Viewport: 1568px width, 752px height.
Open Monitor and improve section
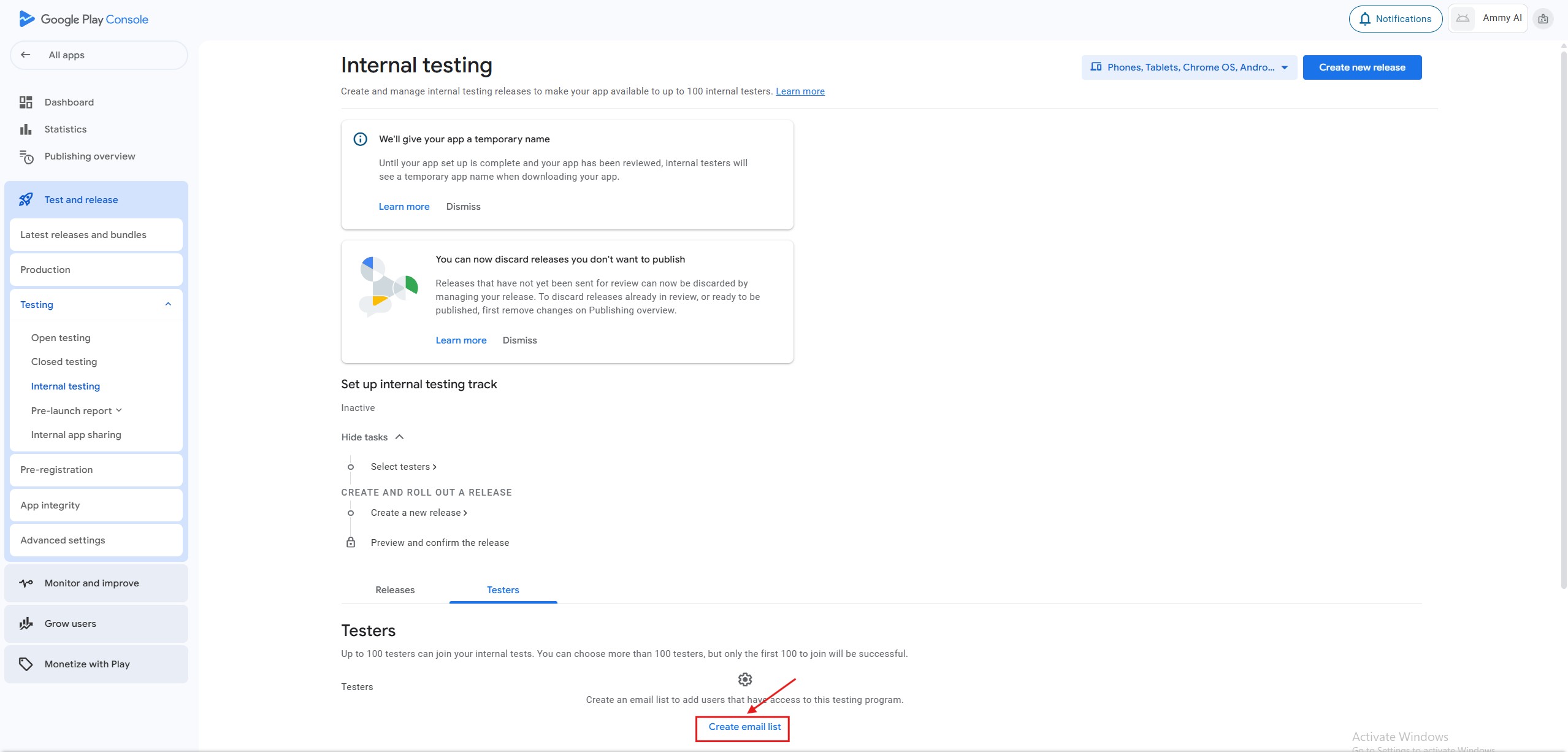91,583
